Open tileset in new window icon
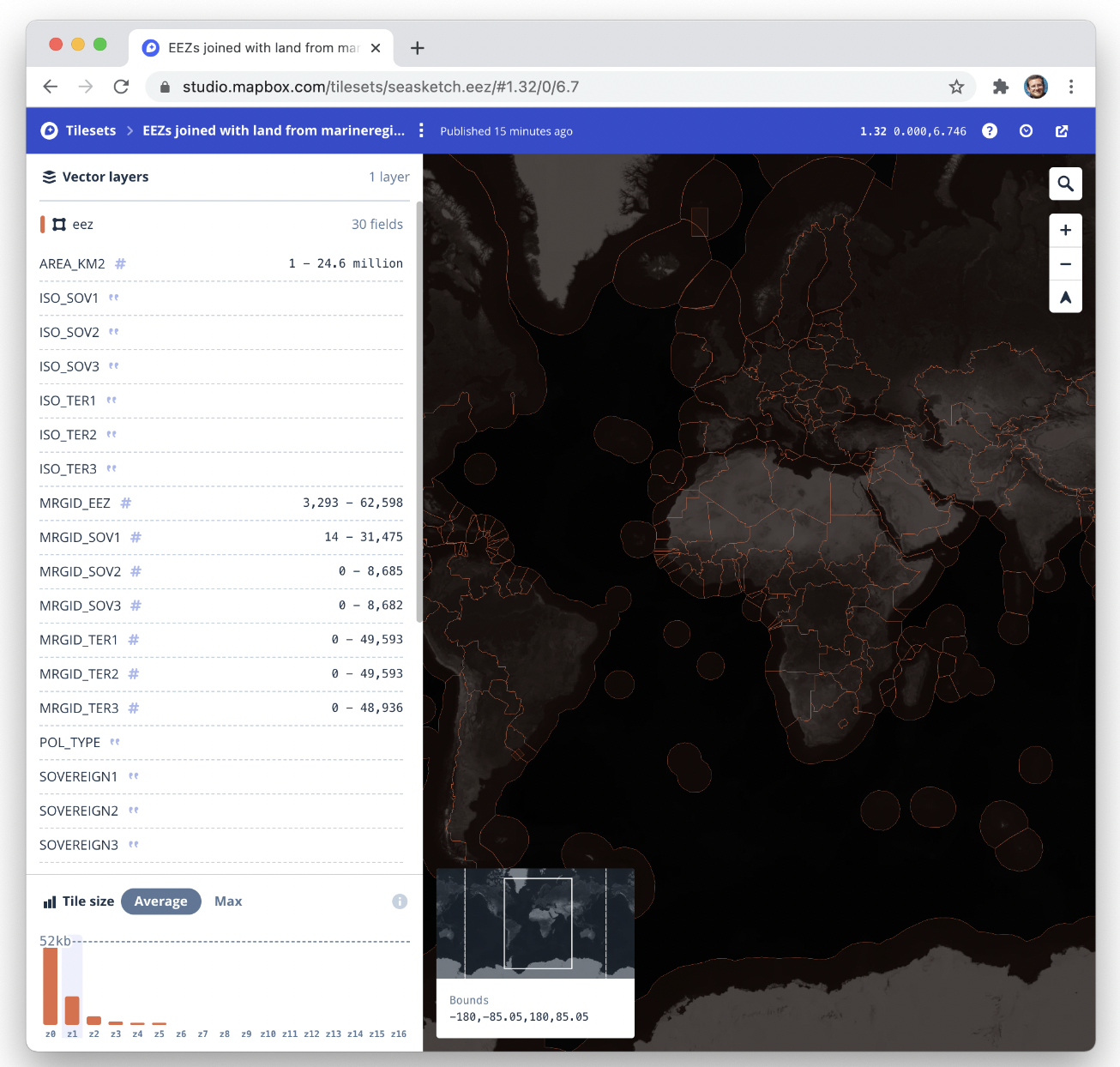The height and width of the screenshot is (1067, 1120). coord(1062,130)
